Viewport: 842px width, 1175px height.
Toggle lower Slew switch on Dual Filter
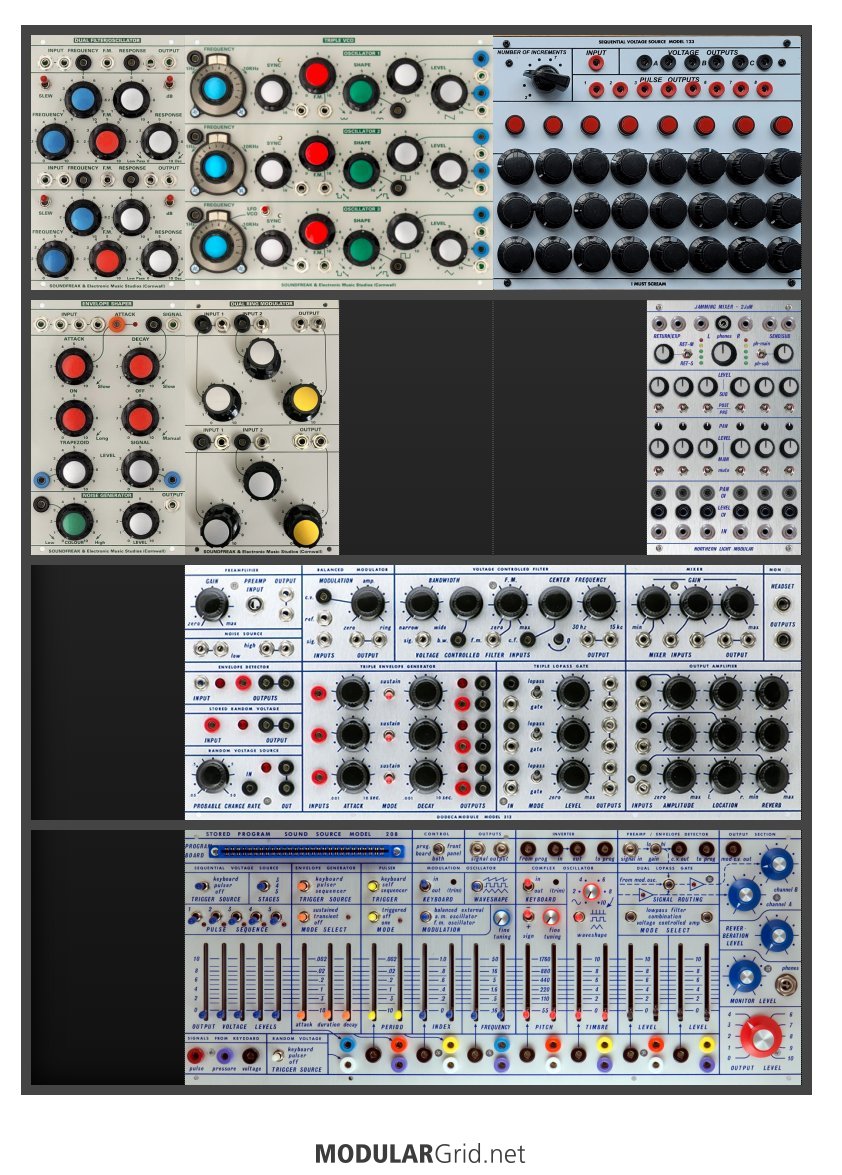click(46, 201)
